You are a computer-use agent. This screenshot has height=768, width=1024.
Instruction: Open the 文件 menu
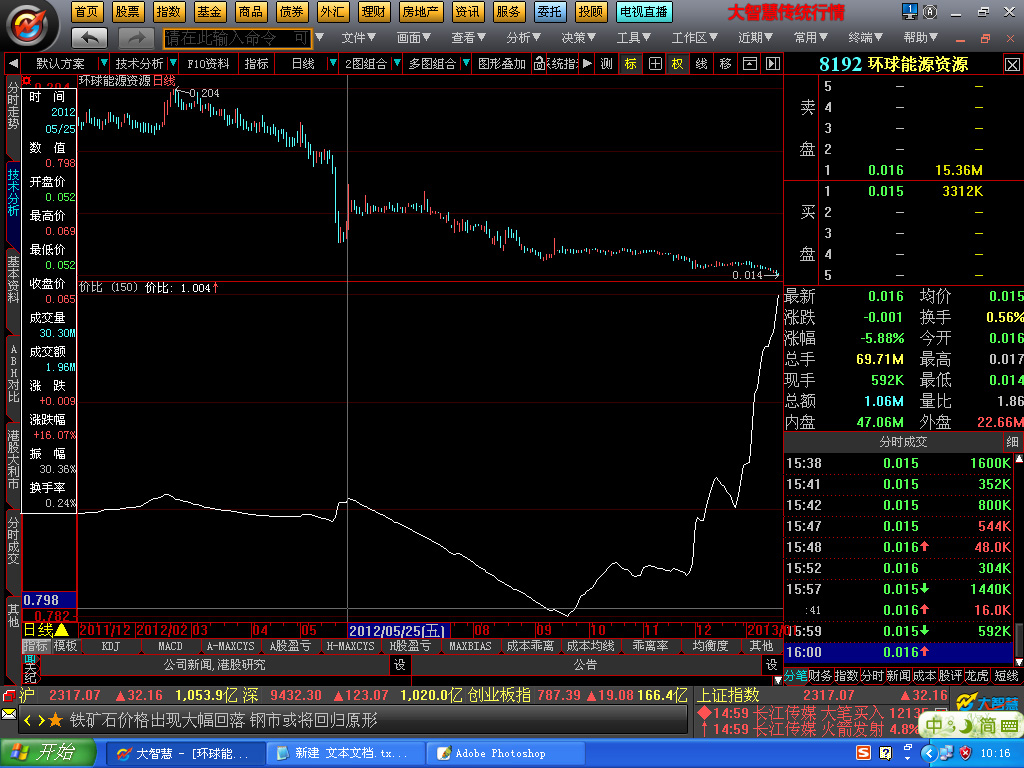(x=359, y=38)
